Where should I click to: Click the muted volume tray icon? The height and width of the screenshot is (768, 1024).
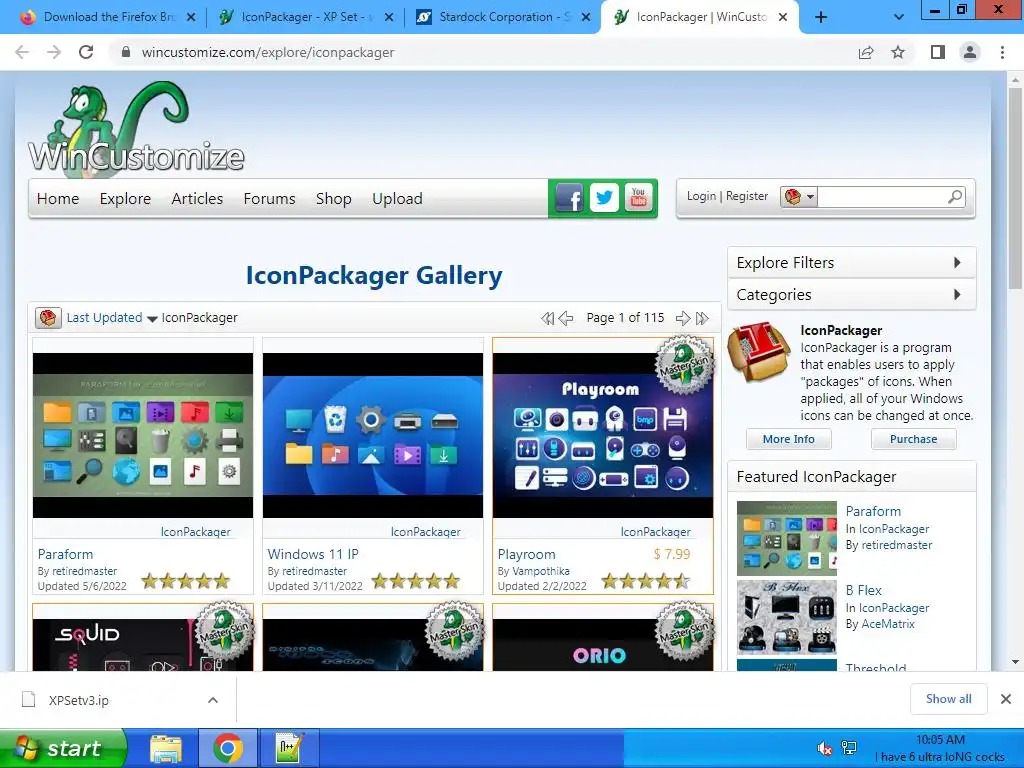pos(825,748)
